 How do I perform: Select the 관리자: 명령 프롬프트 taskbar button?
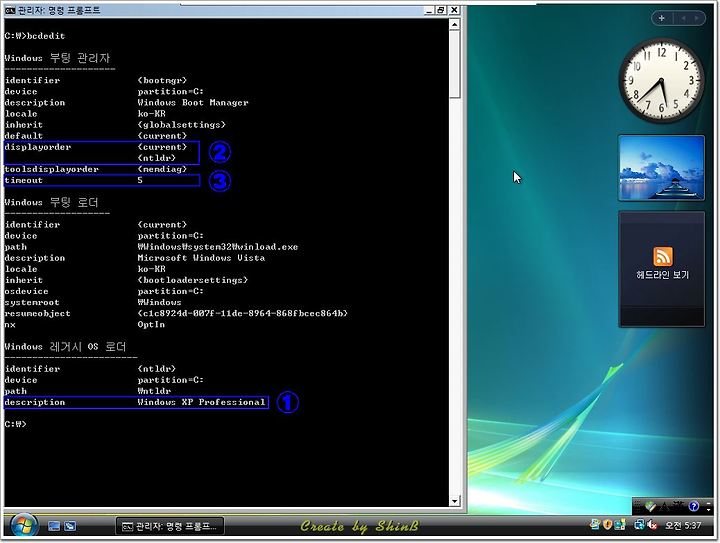(170, 526)
